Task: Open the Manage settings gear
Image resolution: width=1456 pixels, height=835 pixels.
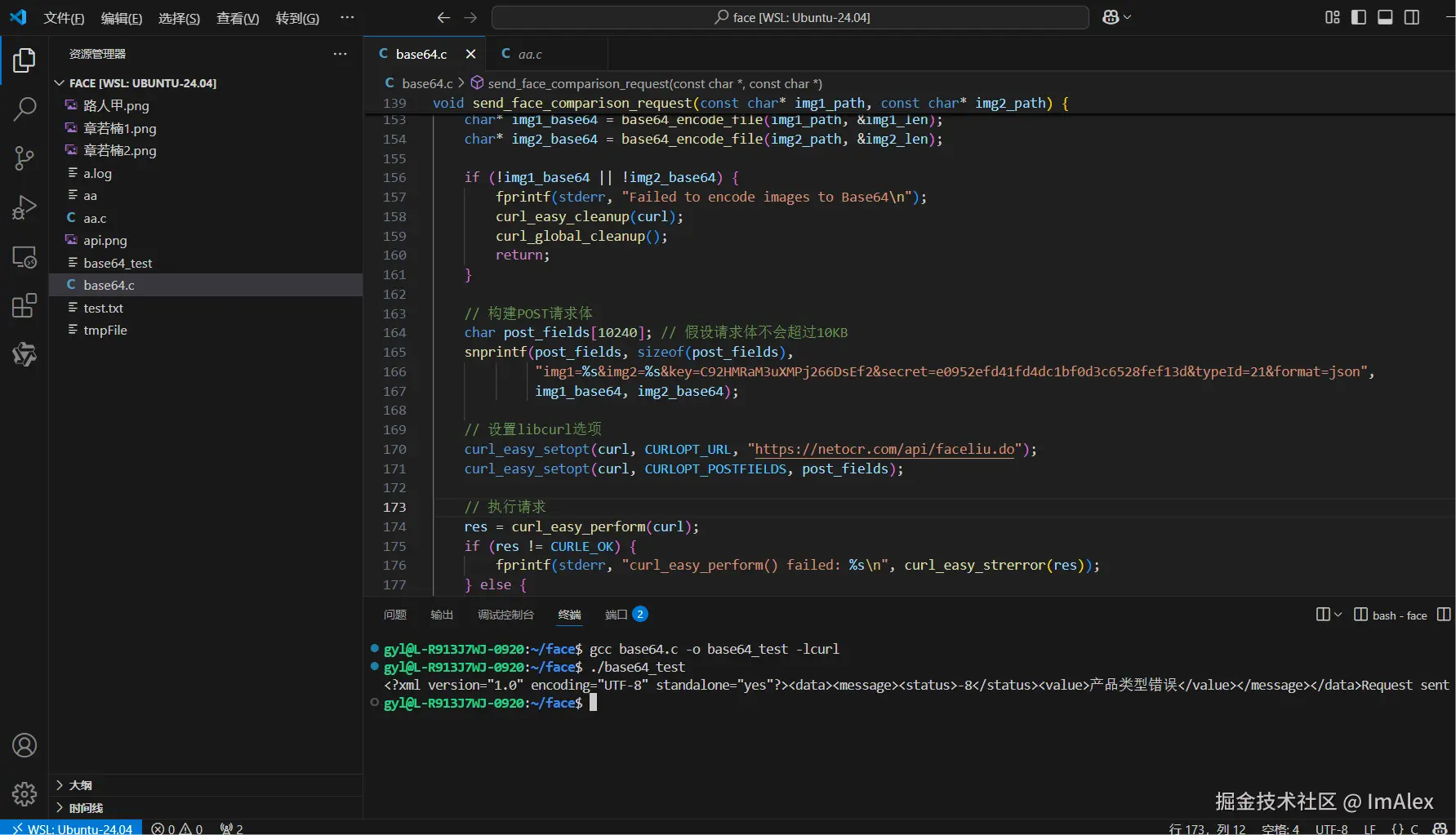Action: [24, 793]
